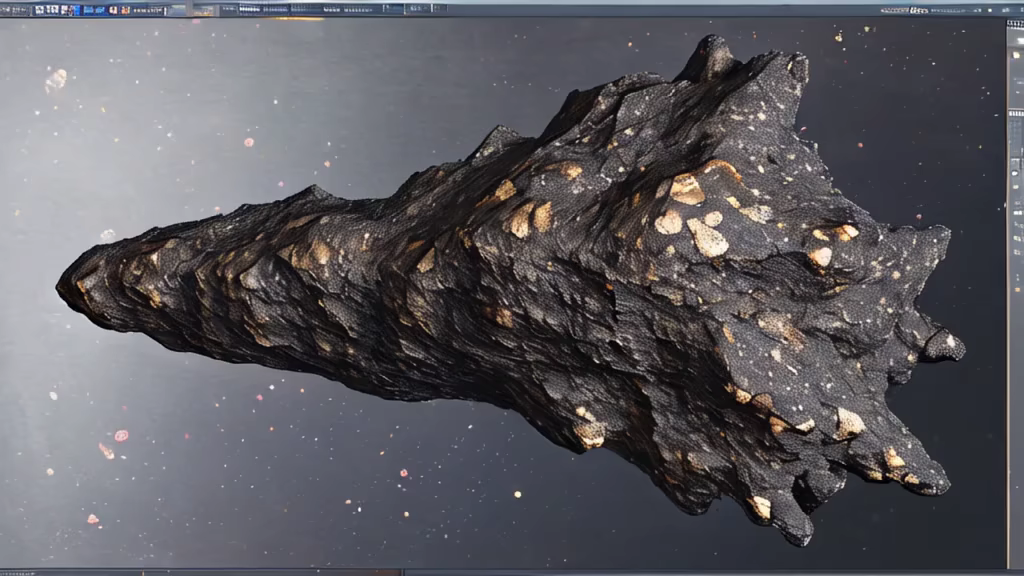The height and width of the screenshot is (576, 1024).
Task: Click the small grid icon at top-right corner
Action: [1005, 9]
